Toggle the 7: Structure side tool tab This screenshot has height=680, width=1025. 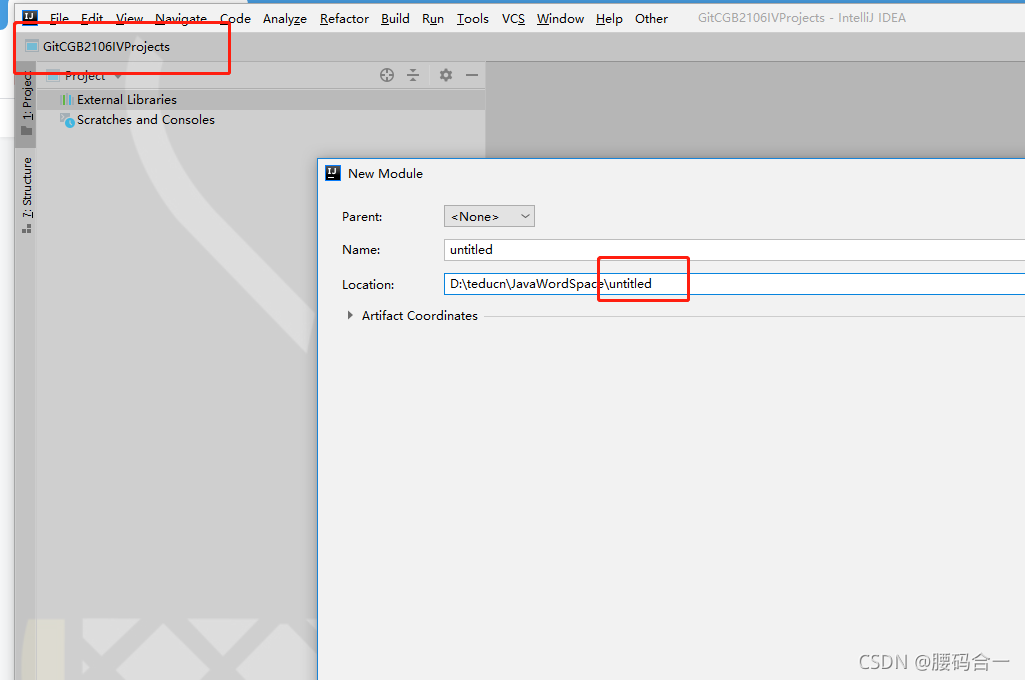coord(26,195)
